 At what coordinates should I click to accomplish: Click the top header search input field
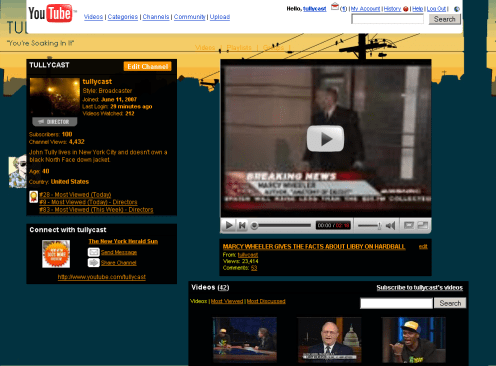click(x=387, y=19)
